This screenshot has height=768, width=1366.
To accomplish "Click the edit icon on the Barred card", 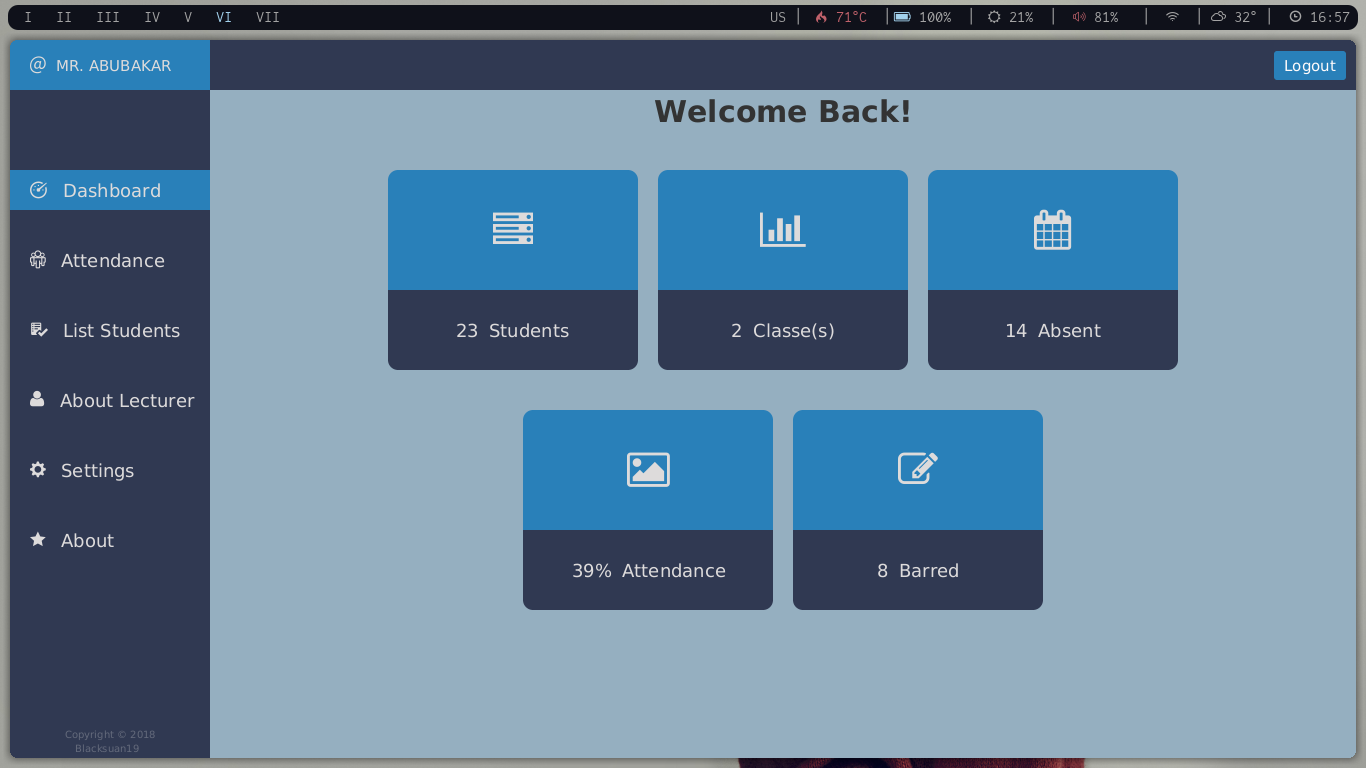I will click(917, 468).
